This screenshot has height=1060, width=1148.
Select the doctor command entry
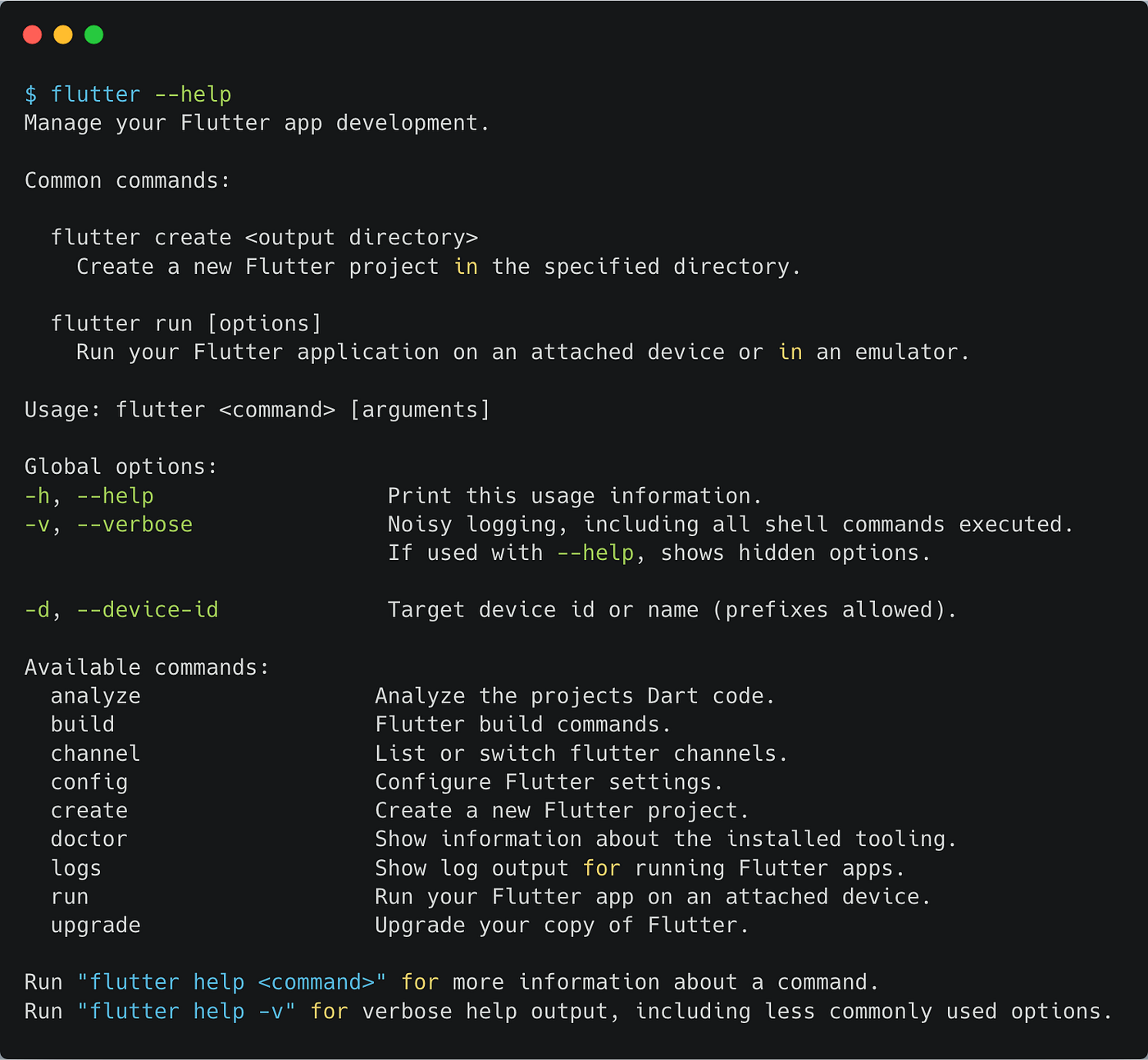89,839
